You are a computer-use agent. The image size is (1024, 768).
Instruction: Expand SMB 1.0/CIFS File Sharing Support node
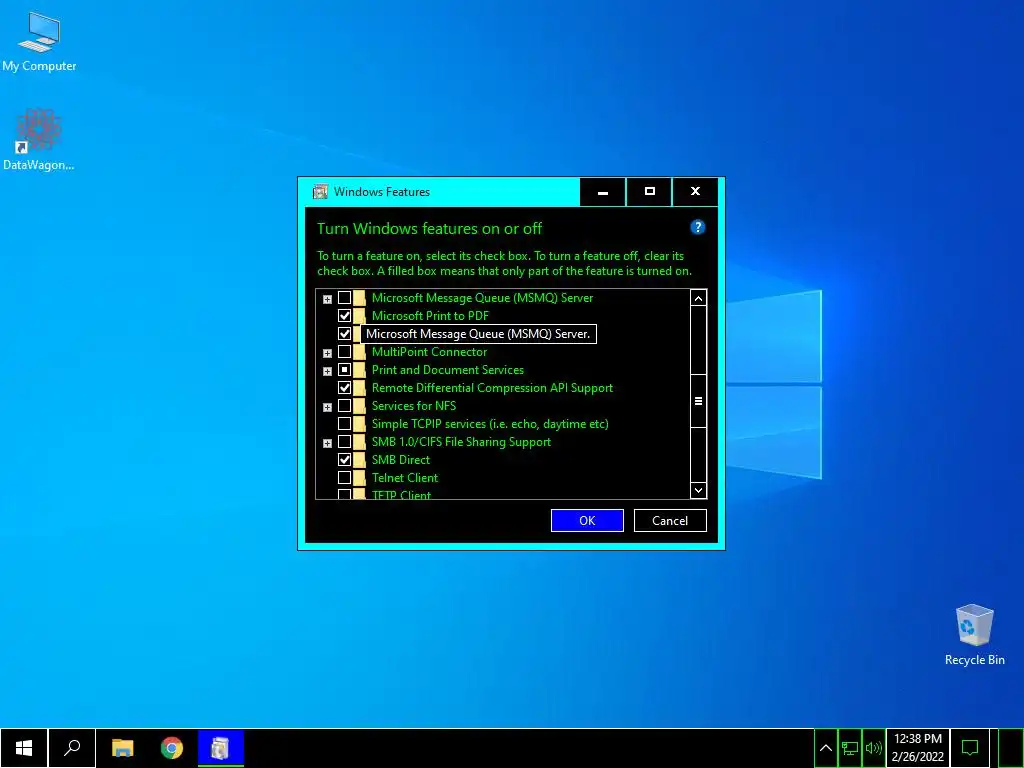coord(327,443)
